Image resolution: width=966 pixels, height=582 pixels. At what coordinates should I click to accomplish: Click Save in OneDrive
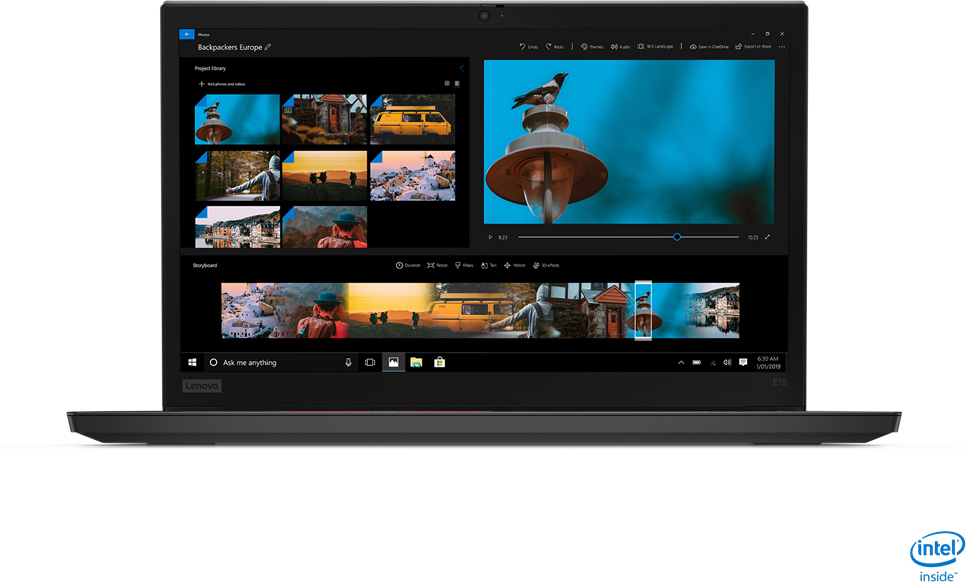[x=709, y=47]
